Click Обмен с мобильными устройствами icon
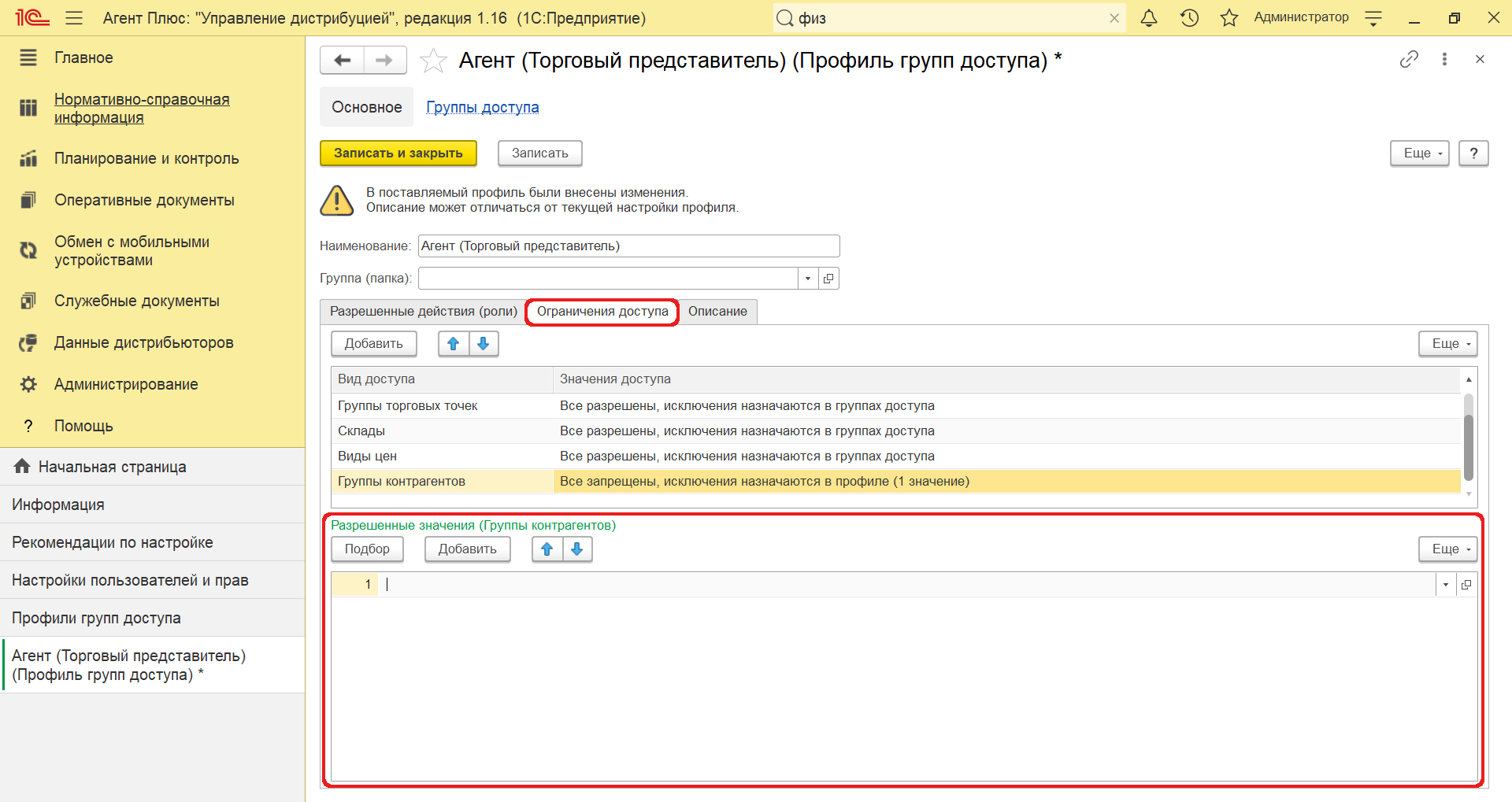Screen dimensions: 1512x802 point(28,250)
